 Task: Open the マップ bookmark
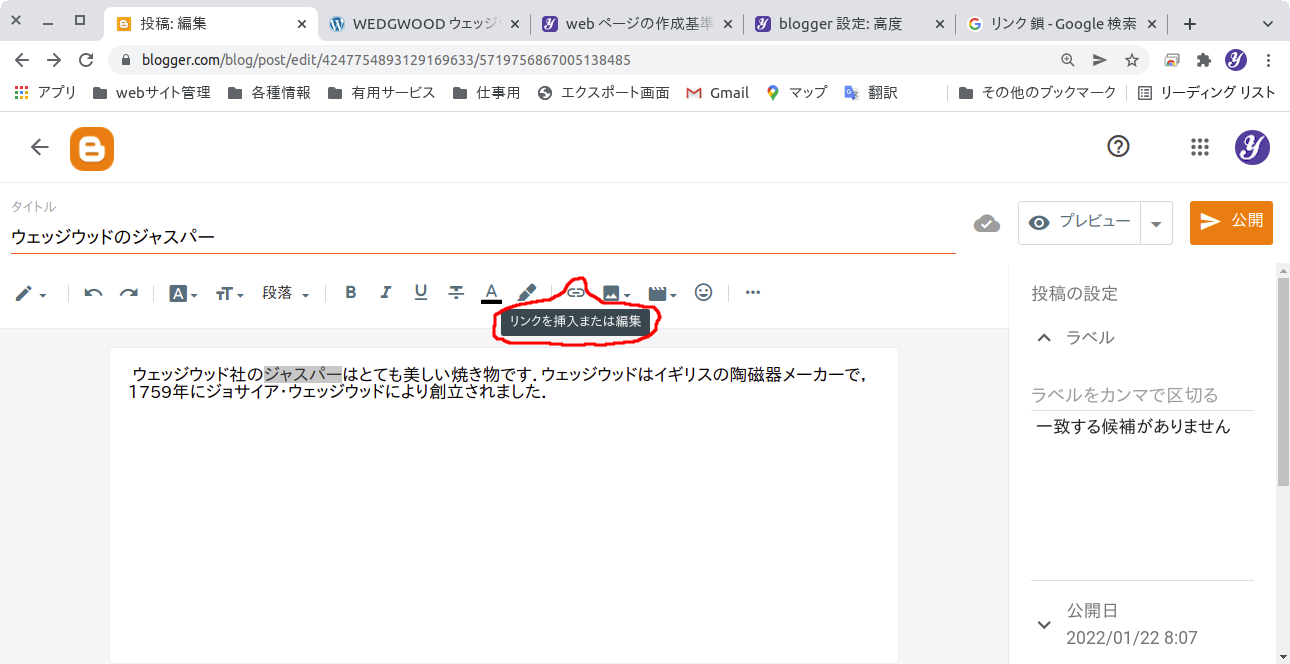click(796, 92)
